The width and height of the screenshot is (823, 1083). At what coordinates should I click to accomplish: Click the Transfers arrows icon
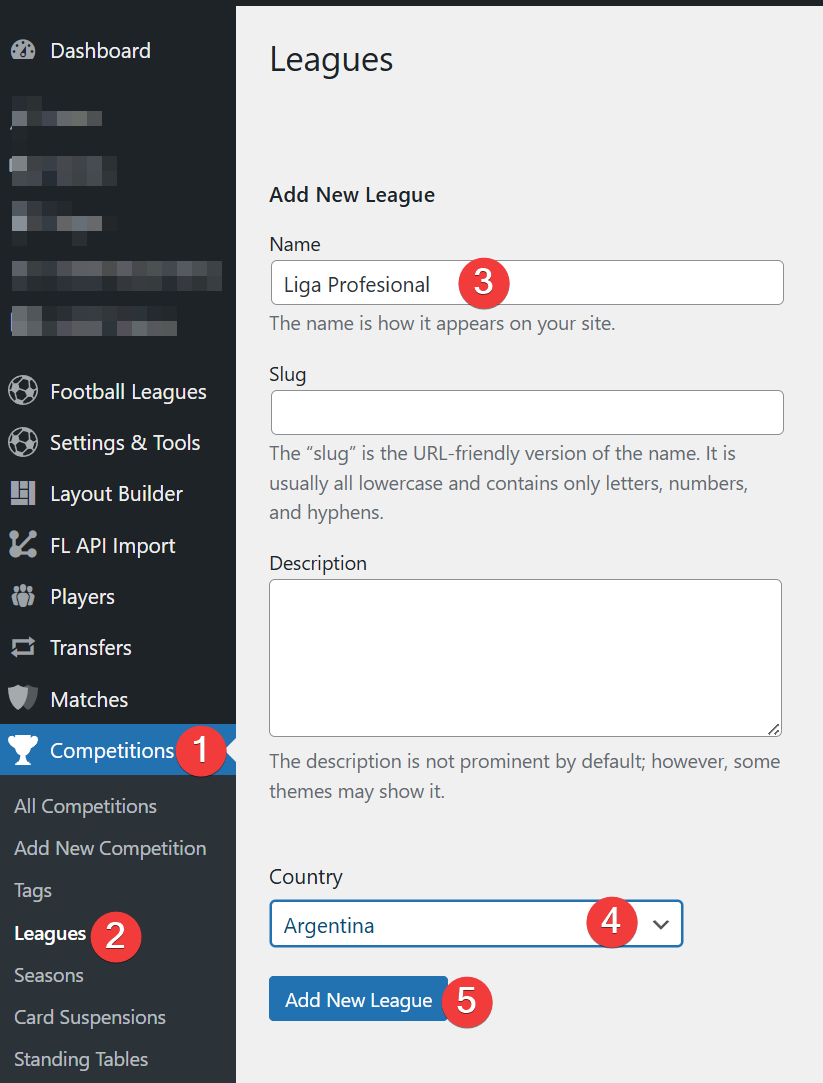(23, 647)
